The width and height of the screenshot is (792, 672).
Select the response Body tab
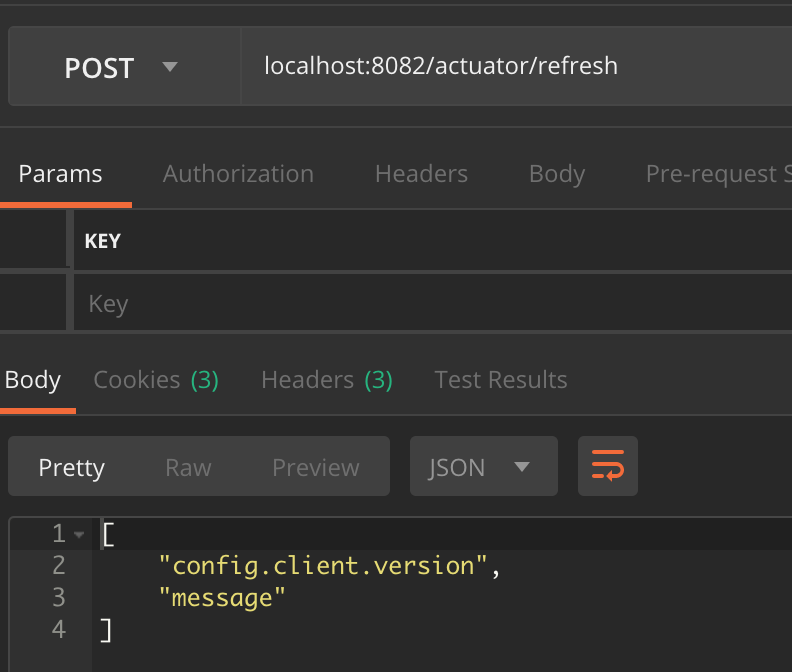click(33, 380)
